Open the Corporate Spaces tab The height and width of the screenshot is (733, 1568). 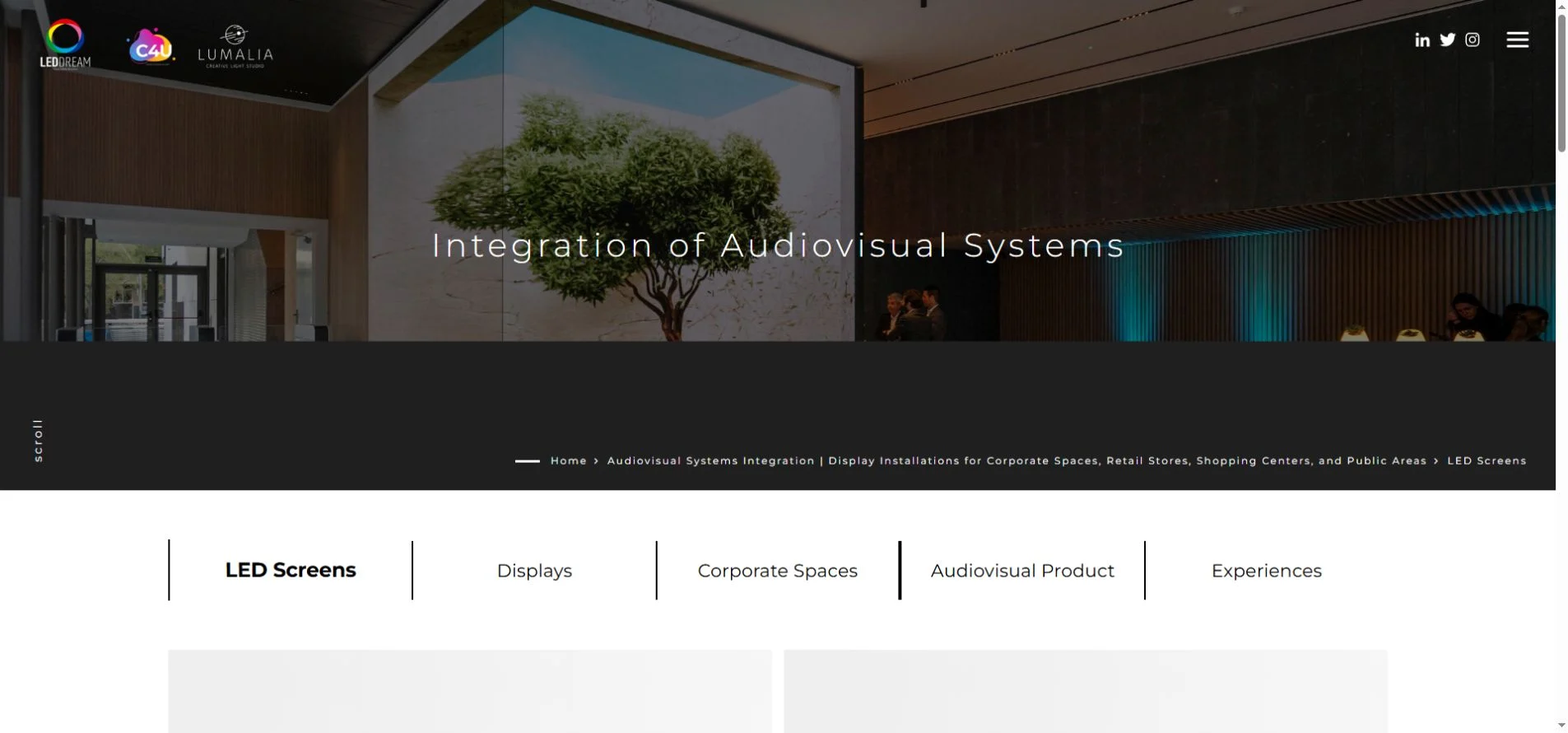(x=778, y=570)
